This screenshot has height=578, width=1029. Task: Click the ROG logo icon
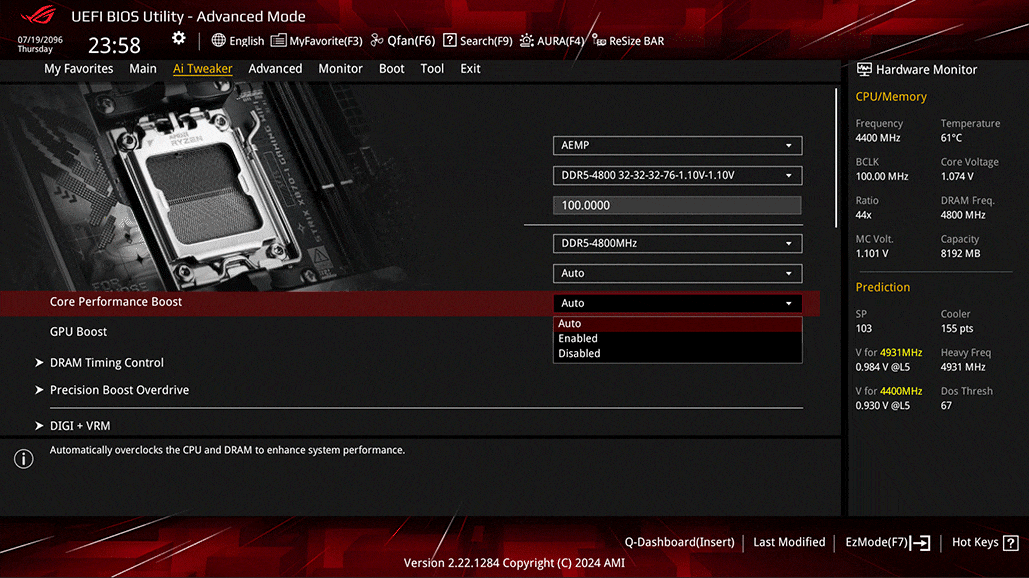point(38,15)
